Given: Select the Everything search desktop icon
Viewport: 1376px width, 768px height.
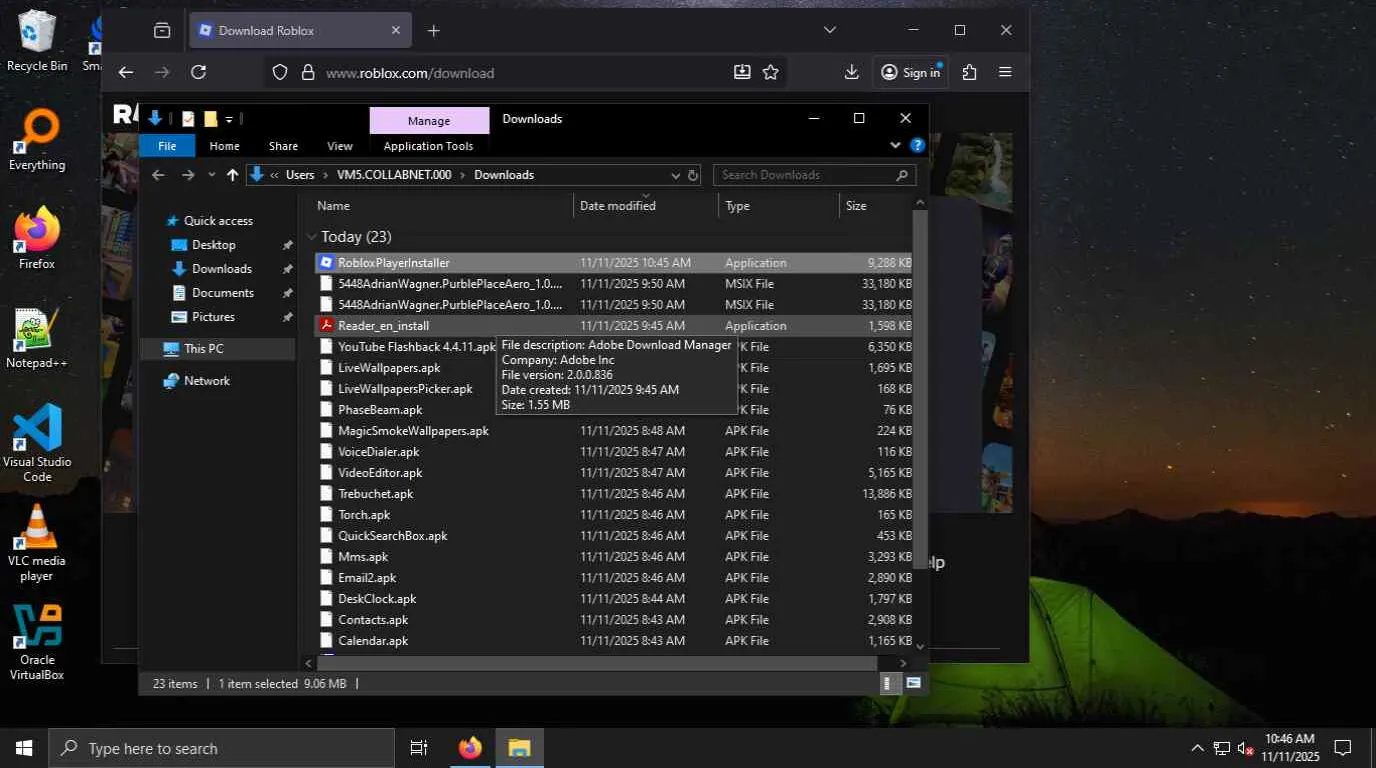Looking at the screenshot, I should [x=37, y=140].
